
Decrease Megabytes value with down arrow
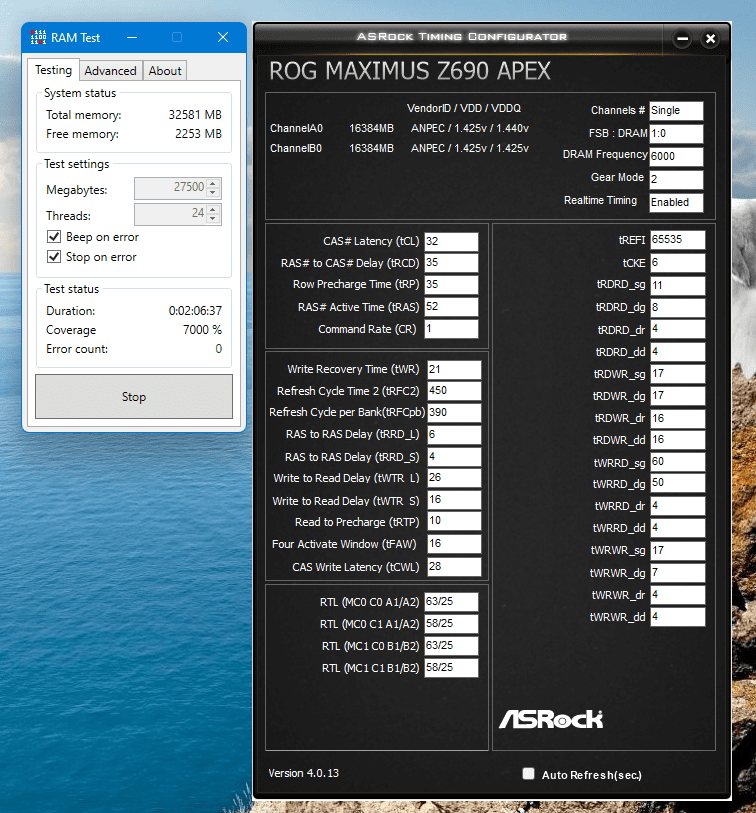(213, 193)
